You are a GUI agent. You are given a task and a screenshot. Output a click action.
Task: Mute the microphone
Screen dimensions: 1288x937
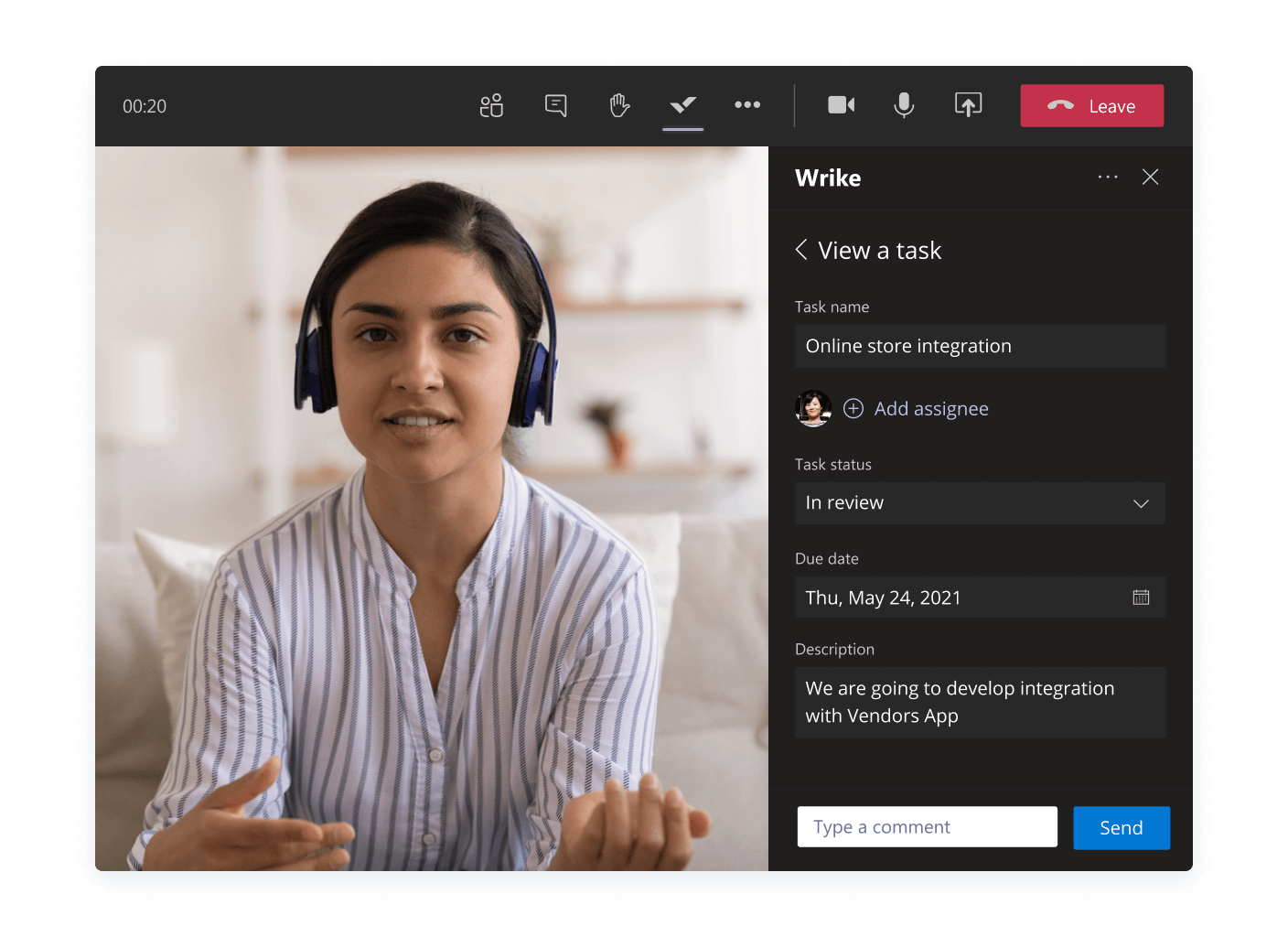pos(904,106)
